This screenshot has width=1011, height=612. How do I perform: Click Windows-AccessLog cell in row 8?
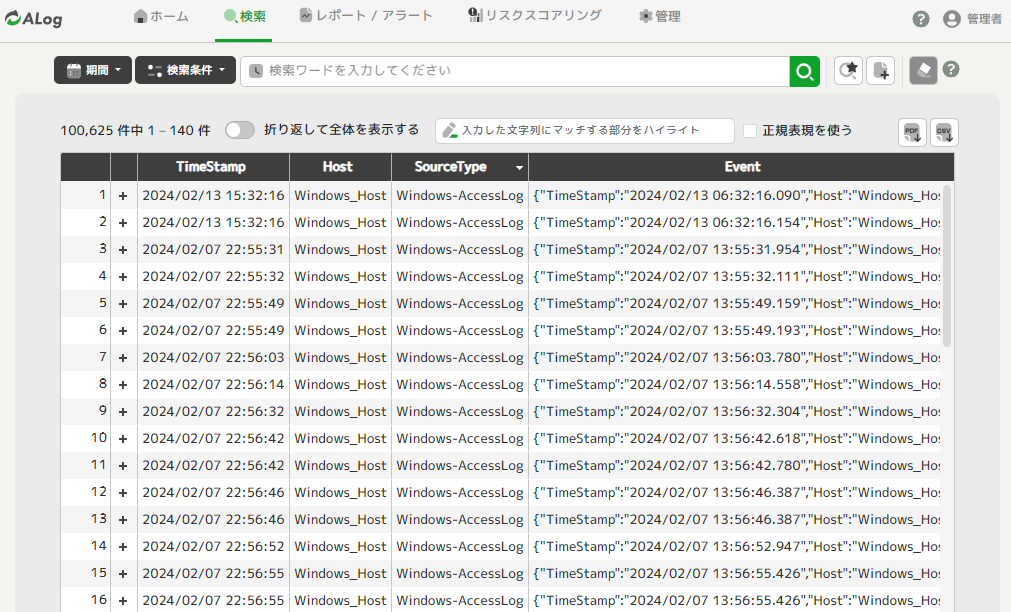point(460,384)
